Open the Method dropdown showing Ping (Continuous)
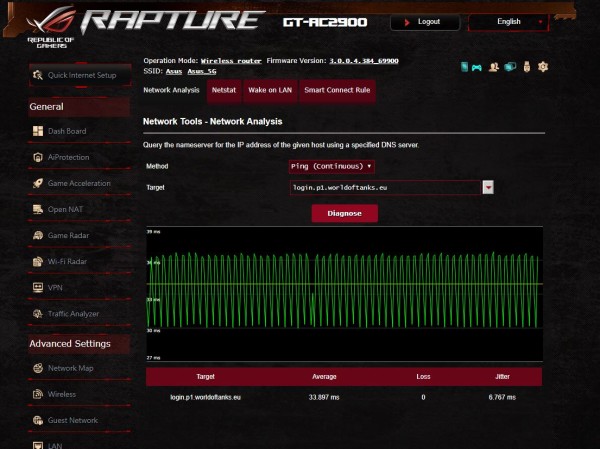Viewport: 600px width, 449px height. click(331, 167)
